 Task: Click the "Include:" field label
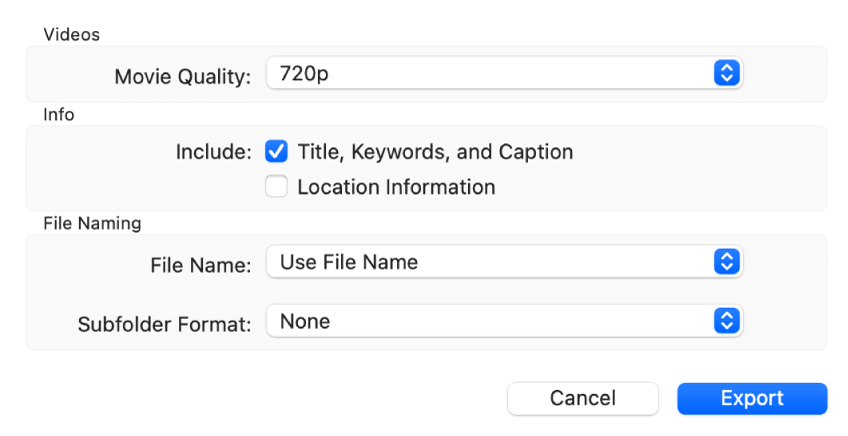coord(214,152)
